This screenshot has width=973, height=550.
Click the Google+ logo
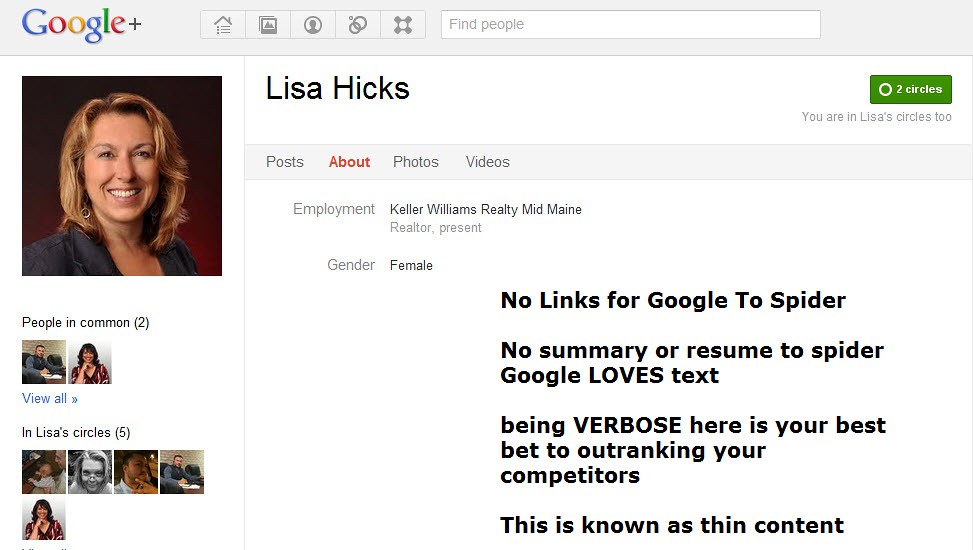81,25
